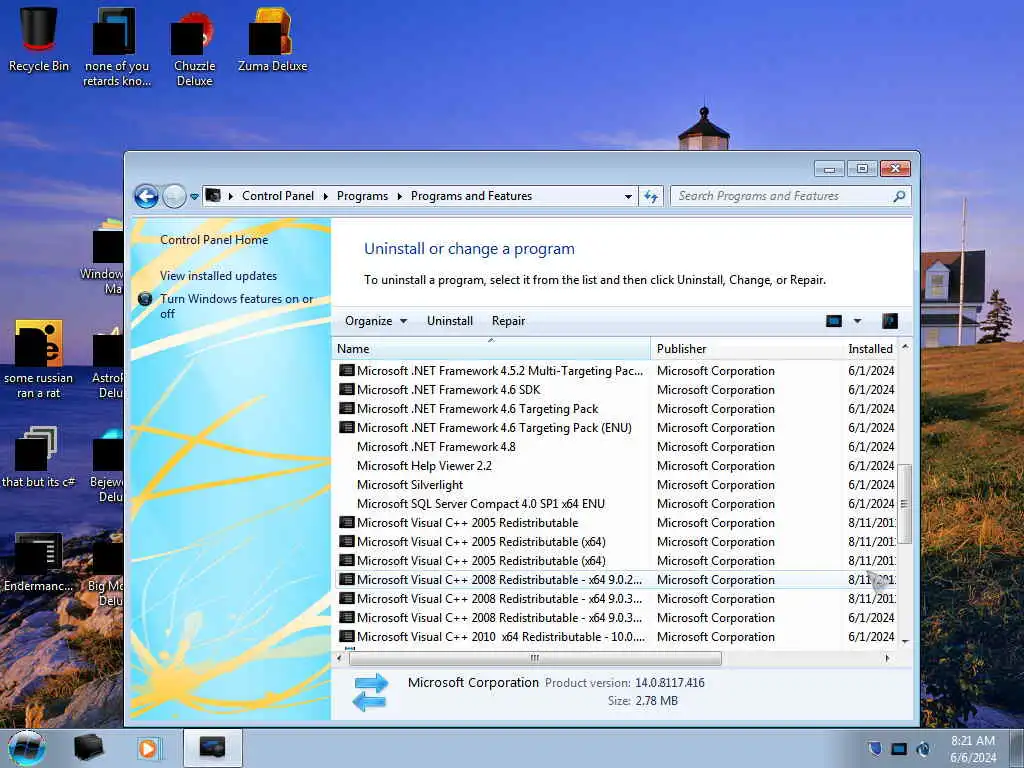
Task: Select the 'some russian ran a rat' icon
Action: [x=39, y=359]
